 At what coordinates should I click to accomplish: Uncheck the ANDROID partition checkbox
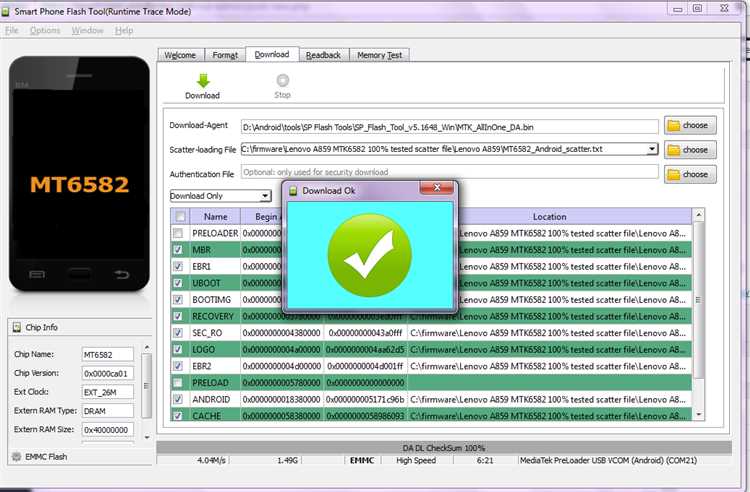pos(179,399)
